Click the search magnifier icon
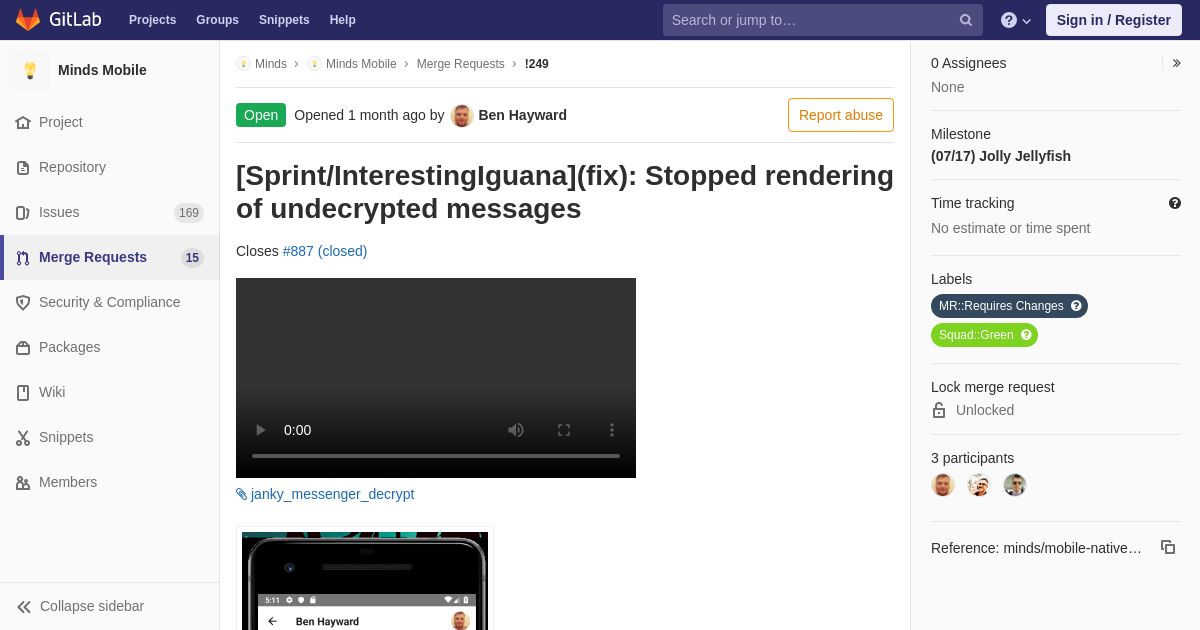The height and width of the screenshot is (630, 1200). pos(966,20)
